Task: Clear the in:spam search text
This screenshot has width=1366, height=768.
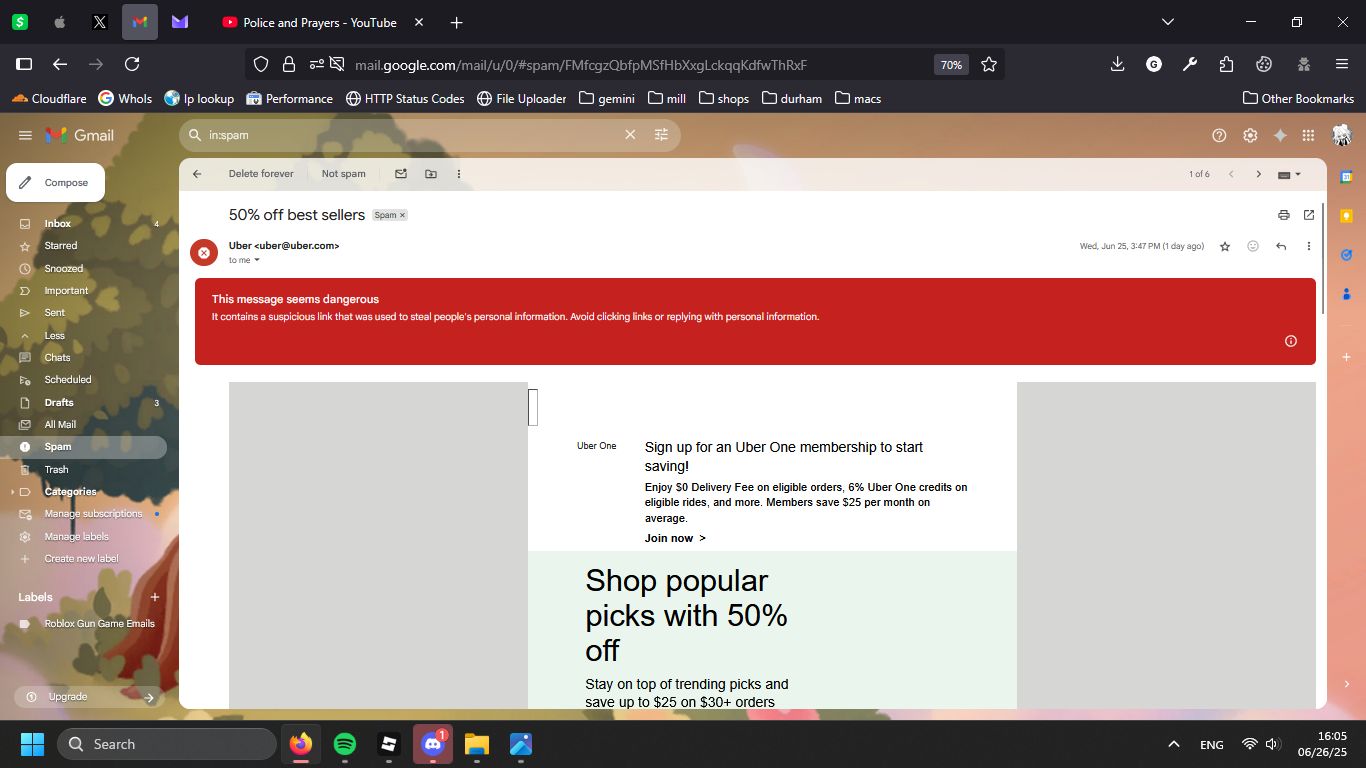Action: point(630,135)
